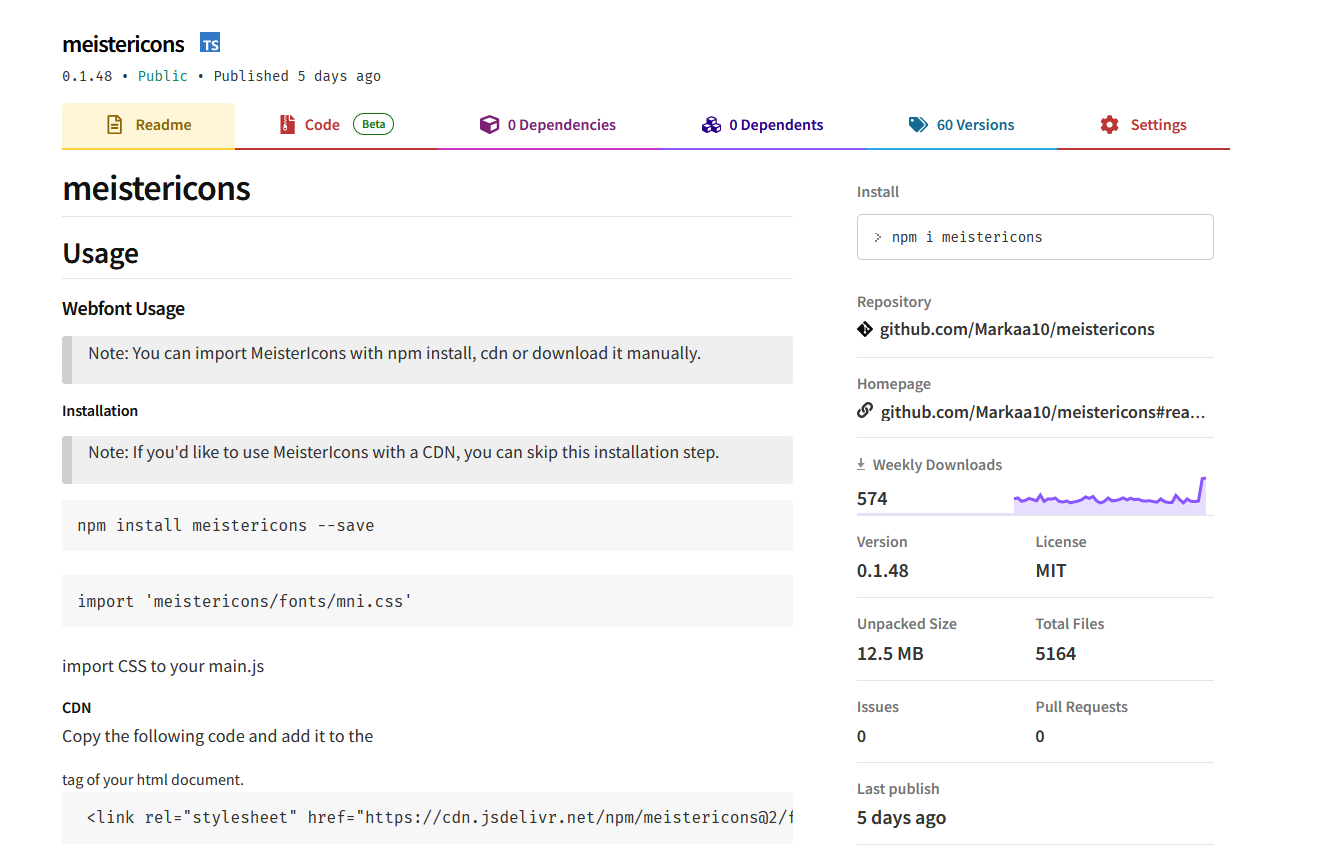Switch to the 60 Versions tab
Viewport: 1335px width, 855px height.
(975, 125)
